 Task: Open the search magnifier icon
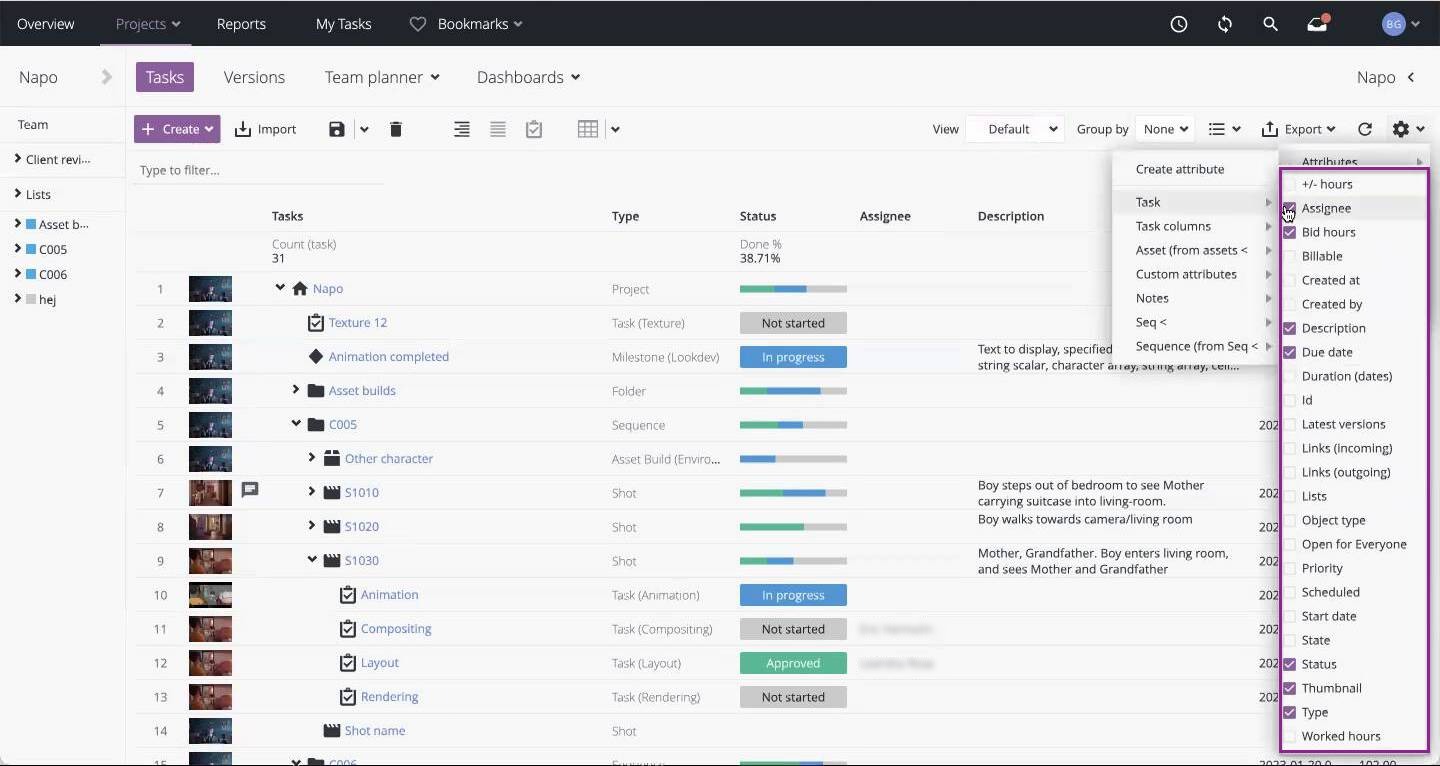pos(1270,24)
